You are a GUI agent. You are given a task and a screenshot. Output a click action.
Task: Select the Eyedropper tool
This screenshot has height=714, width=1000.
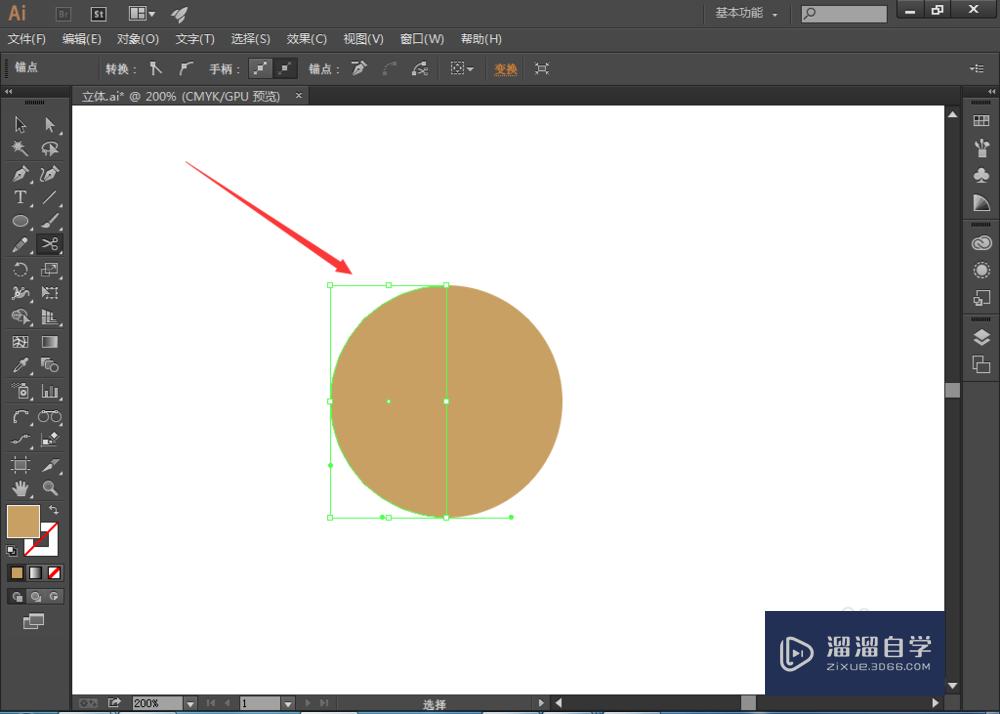tap(20, 366)
